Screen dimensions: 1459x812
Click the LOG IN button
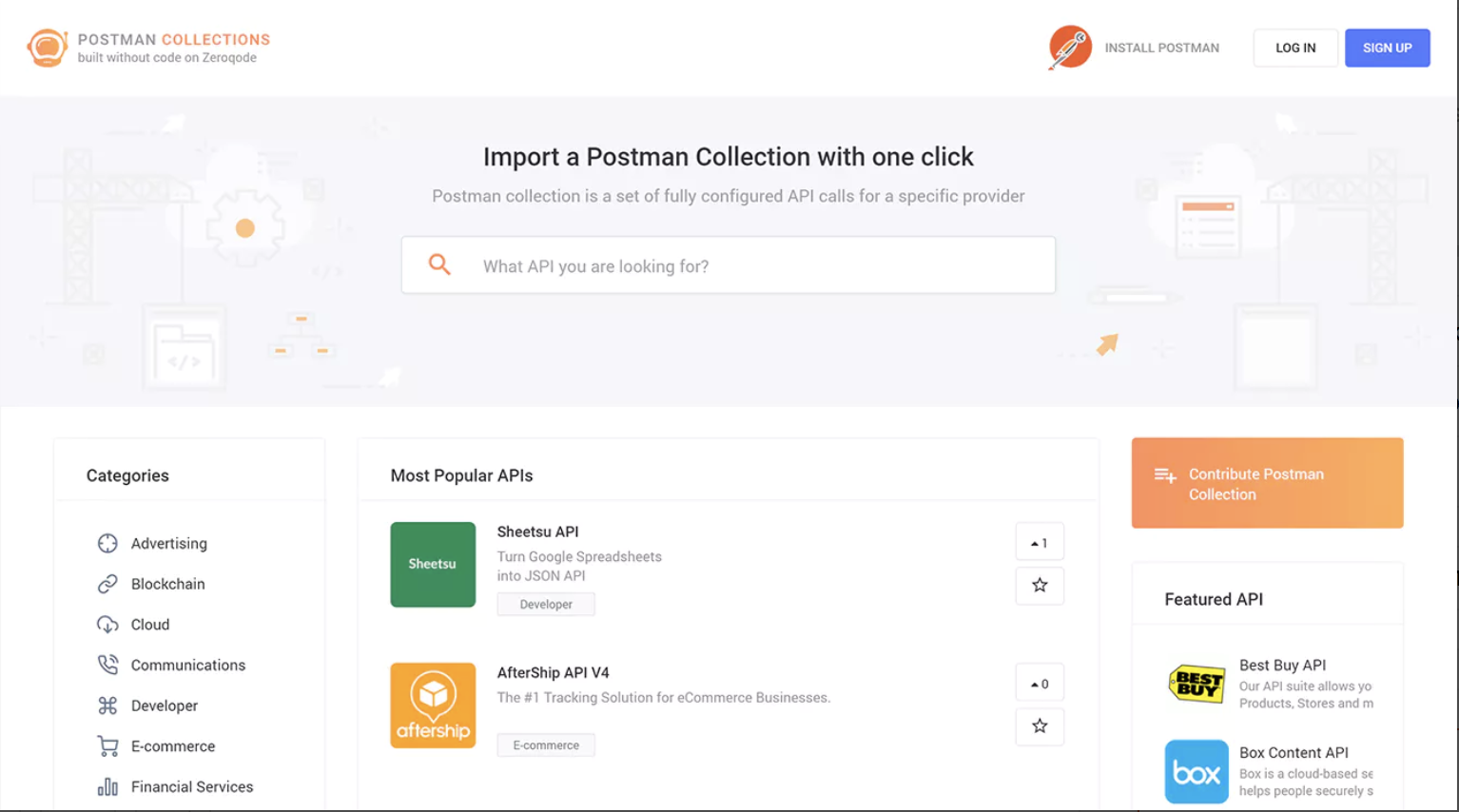pyautogui.click(x=1295, y=48)
